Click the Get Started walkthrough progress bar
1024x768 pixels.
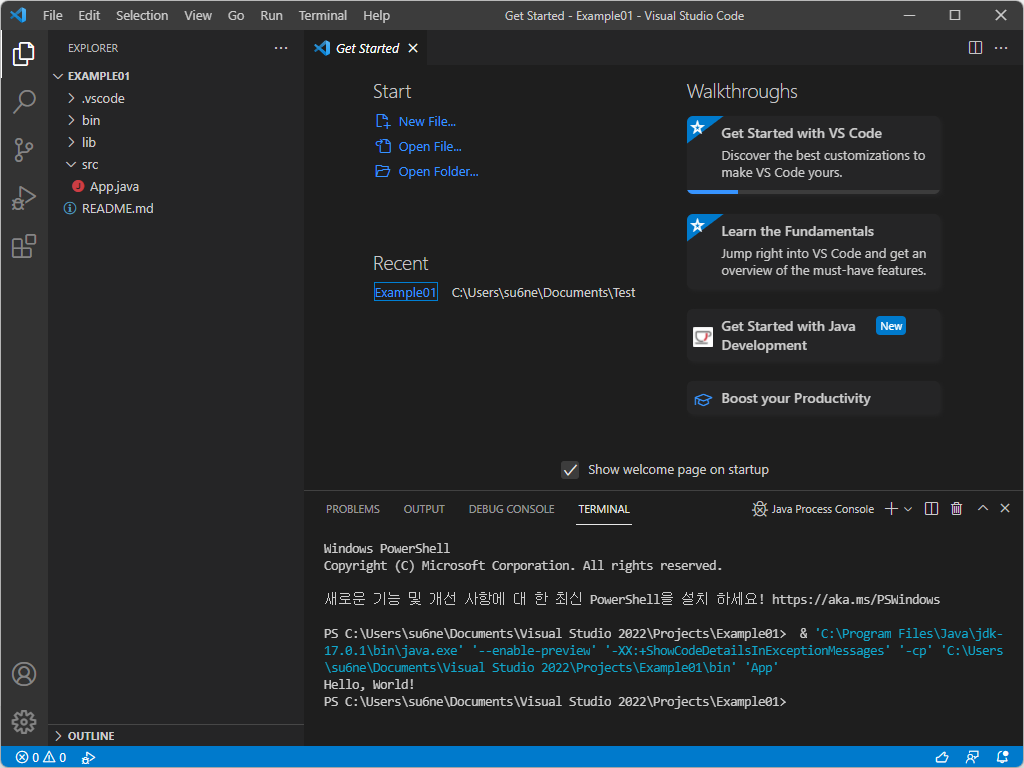(813, 192)
